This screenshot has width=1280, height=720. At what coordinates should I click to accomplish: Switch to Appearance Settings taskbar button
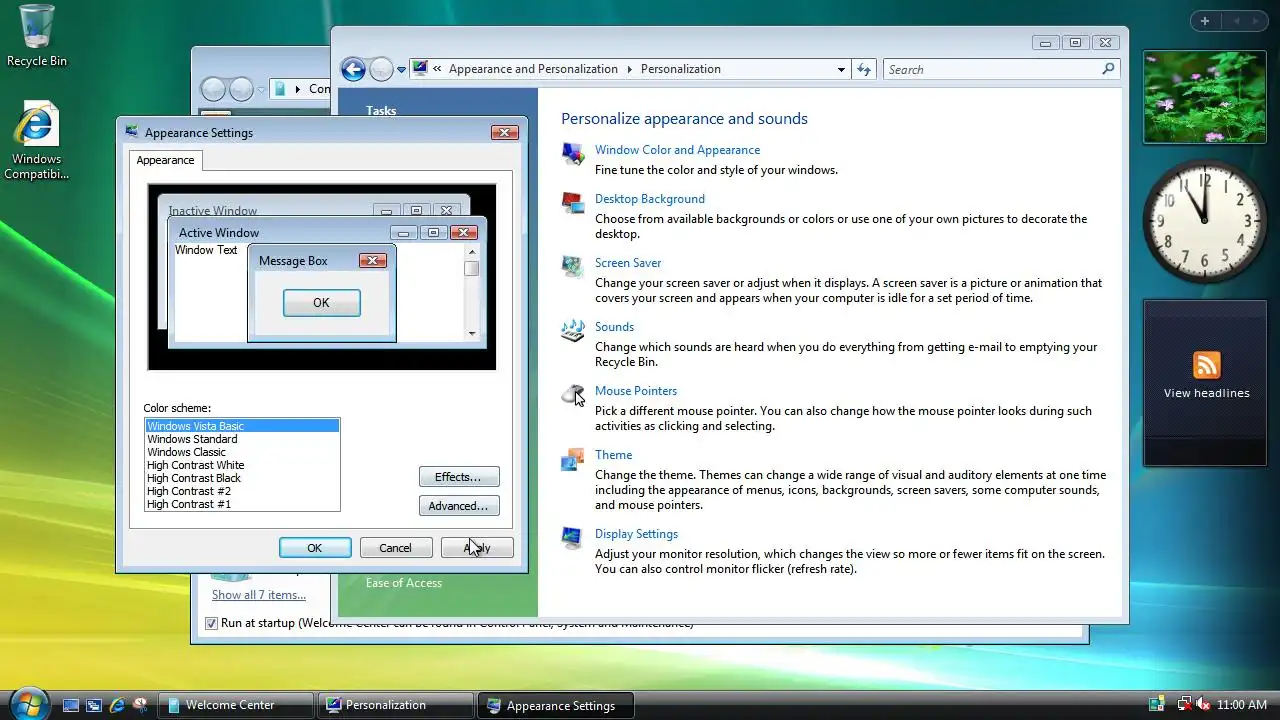pyautogui.click(x=555, y=705)
